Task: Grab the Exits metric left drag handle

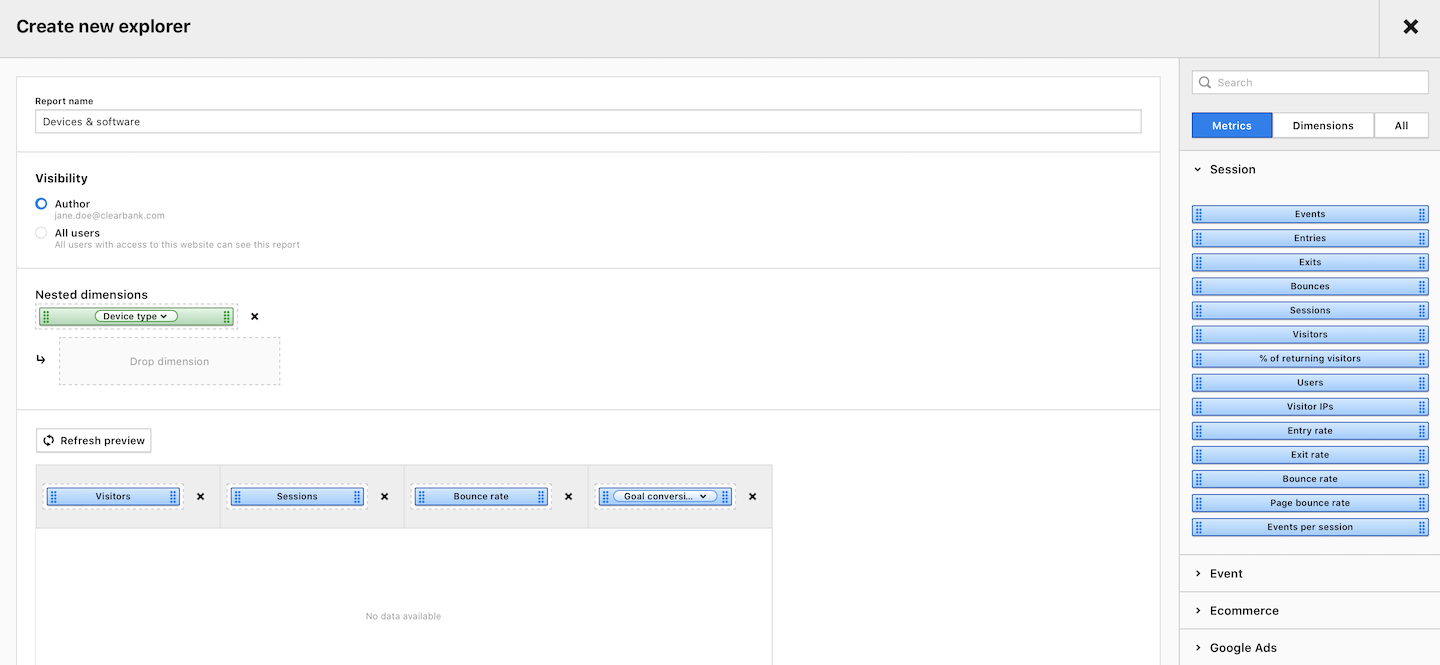Action: pyautogui.click(x=1198, y=262)
